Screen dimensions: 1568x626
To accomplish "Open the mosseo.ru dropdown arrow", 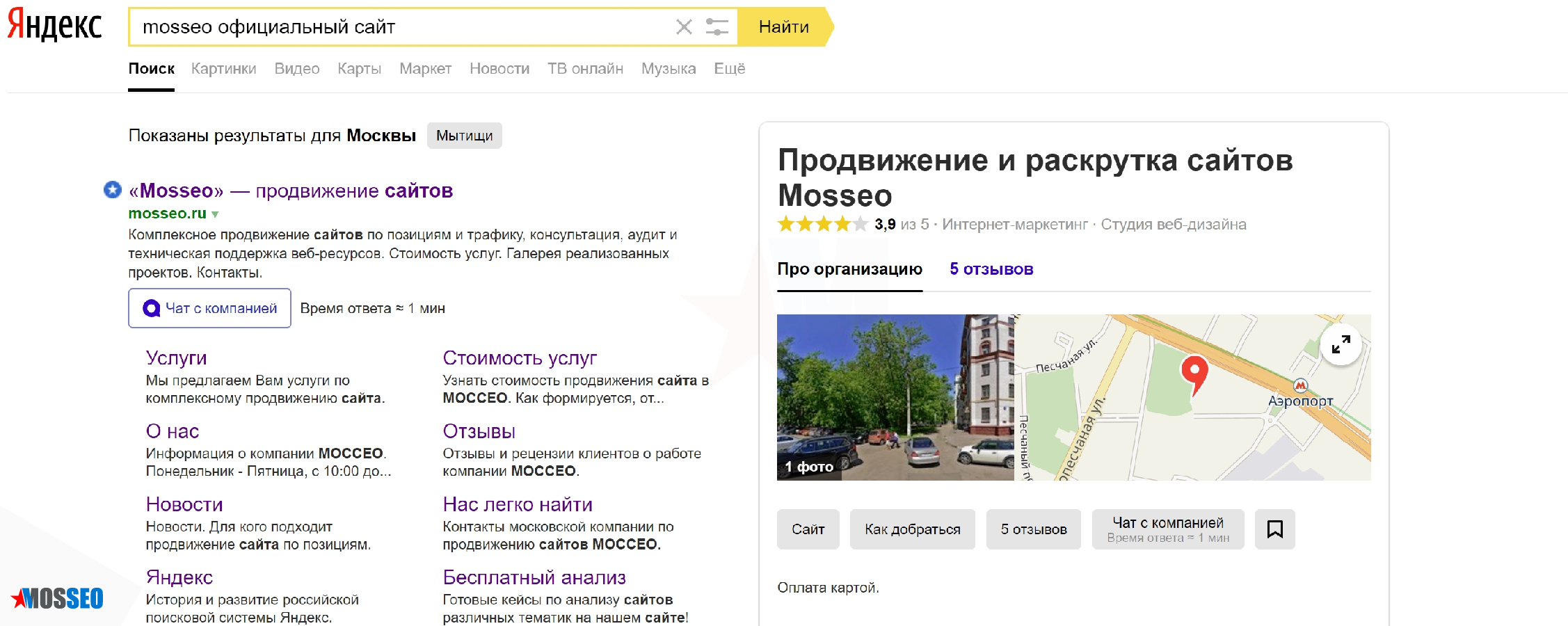I will pos(216,214).
